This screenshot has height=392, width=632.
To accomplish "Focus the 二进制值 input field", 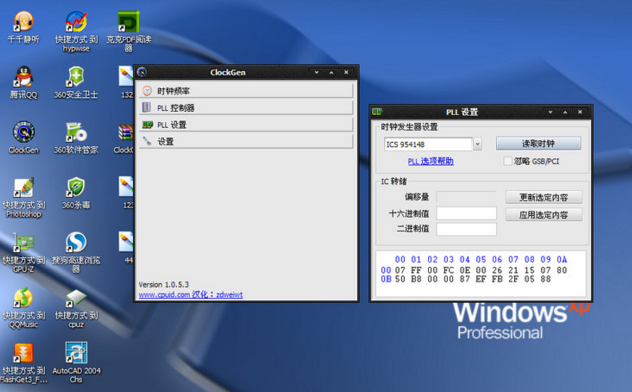I will (466, 229).
